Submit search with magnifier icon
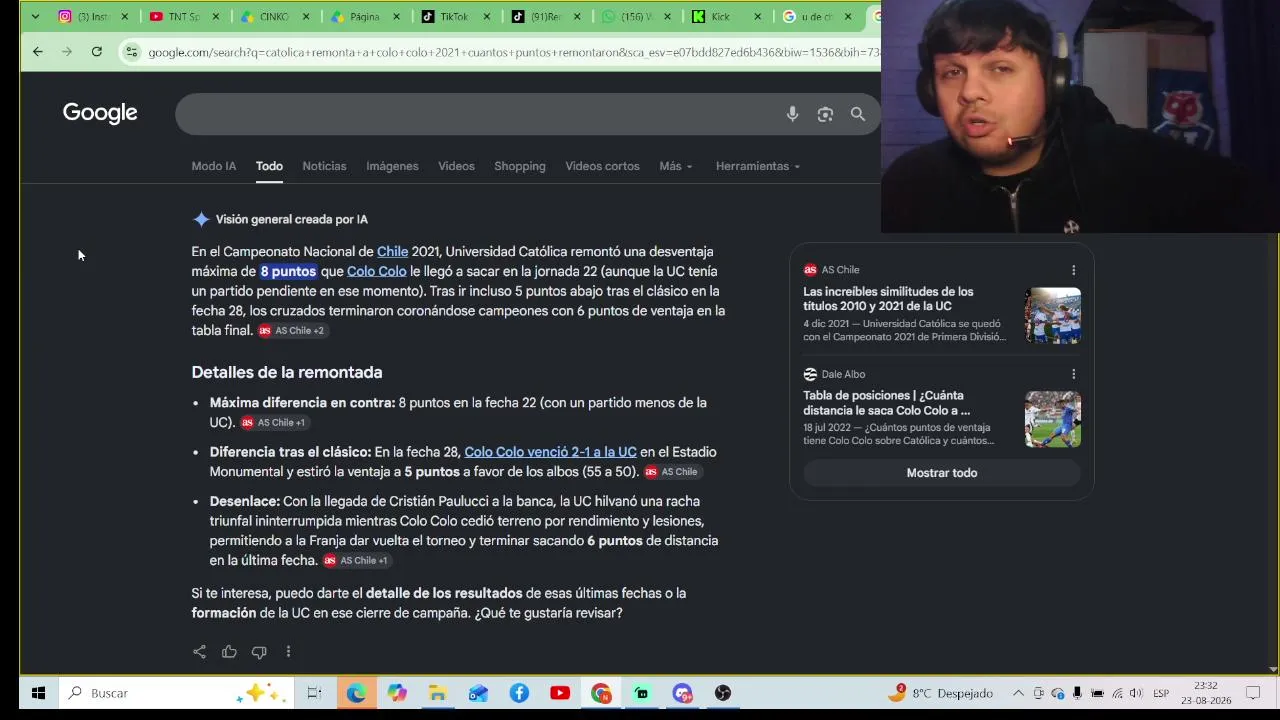The width and height of the screenshot is (1280, 720). [x=858, y=114]
